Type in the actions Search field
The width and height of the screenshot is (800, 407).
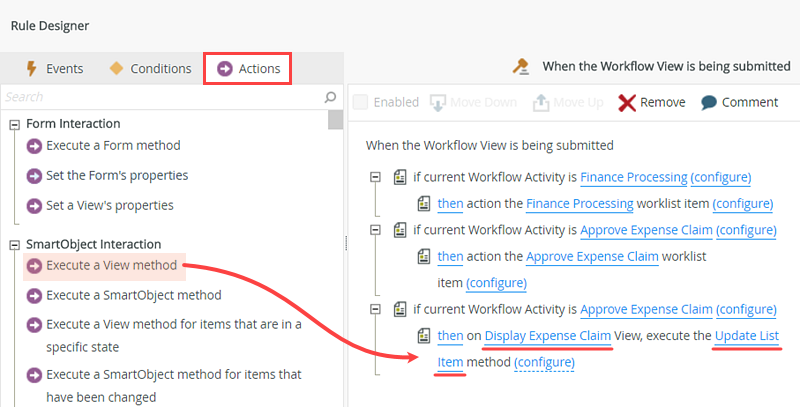click(160, 97)
